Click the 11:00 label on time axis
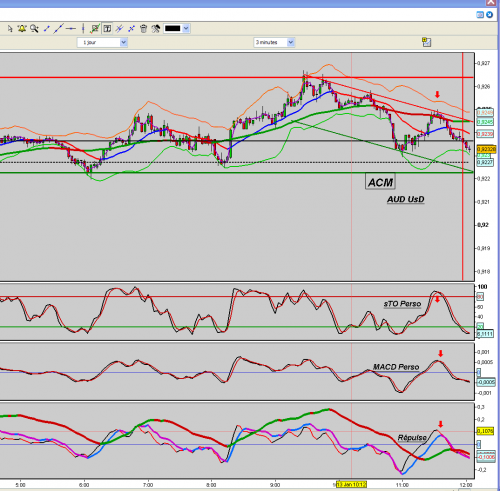Image resolution: width=500 pixels, height=491 pixels. point(402,485)
